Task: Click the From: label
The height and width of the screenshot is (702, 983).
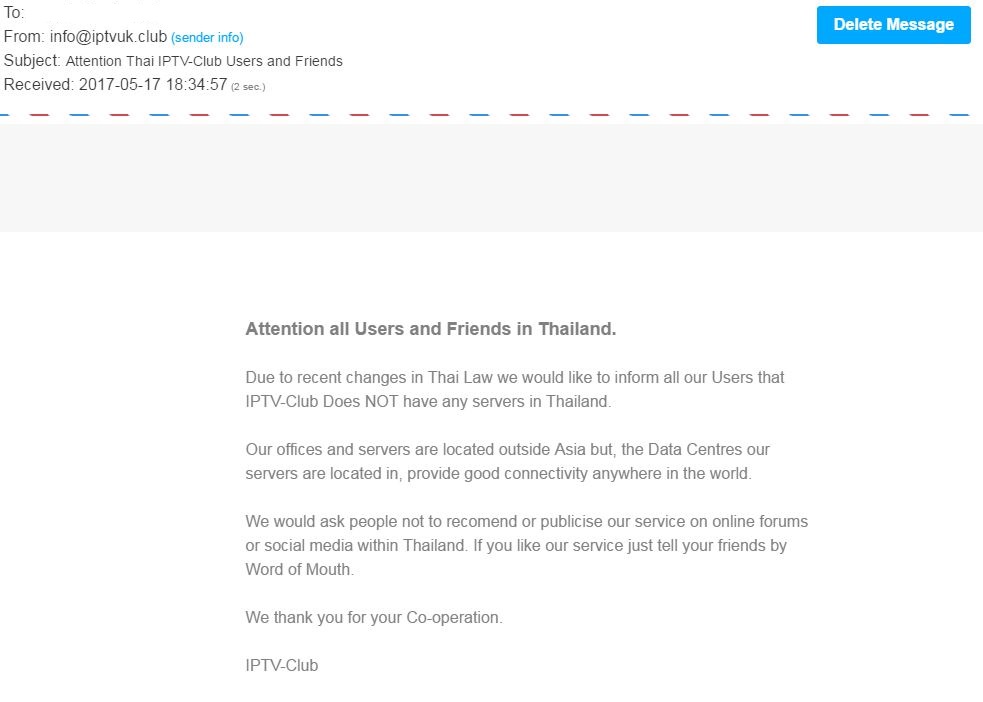Action: [24, 36]
